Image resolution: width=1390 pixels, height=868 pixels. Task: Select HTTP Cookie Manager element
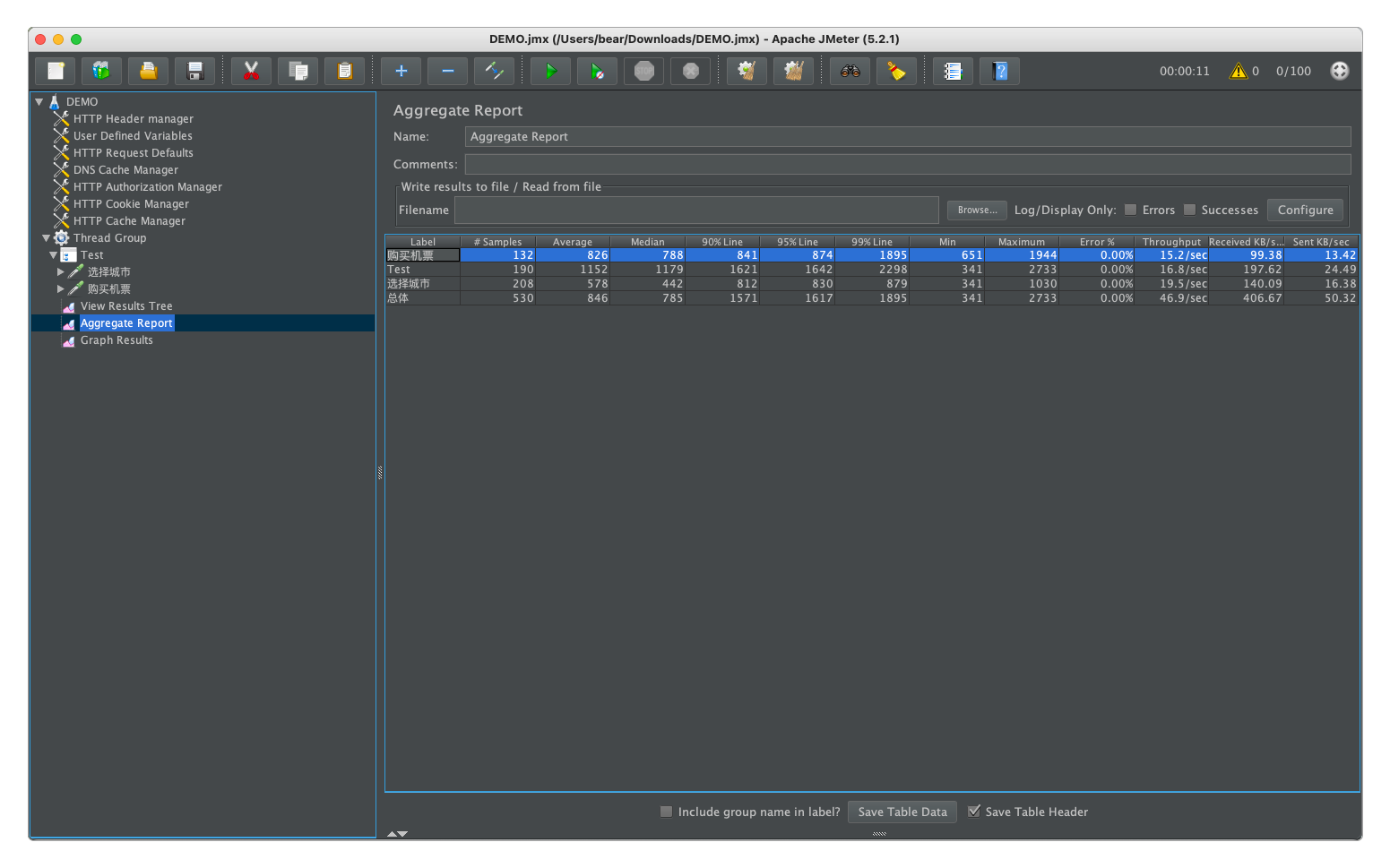click(131, 204)
